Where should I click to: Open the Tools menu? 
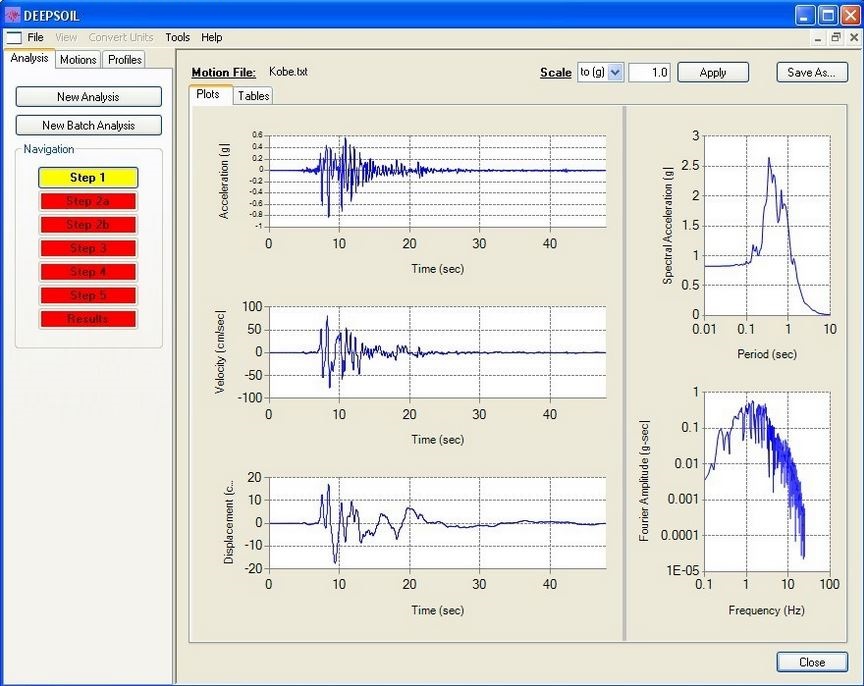pos(177,37)
